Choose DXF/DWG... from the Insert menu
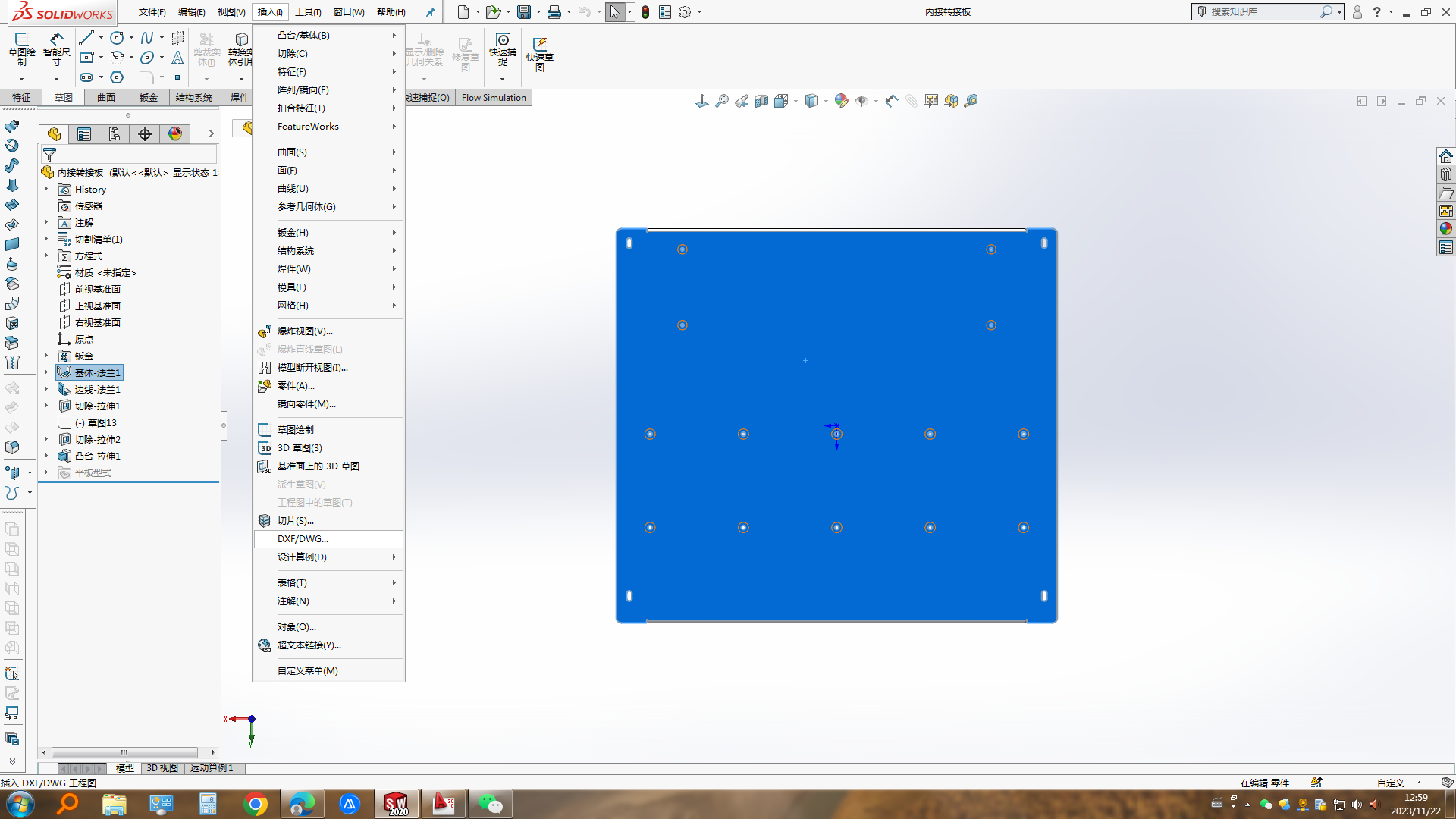 pos(303,539)
